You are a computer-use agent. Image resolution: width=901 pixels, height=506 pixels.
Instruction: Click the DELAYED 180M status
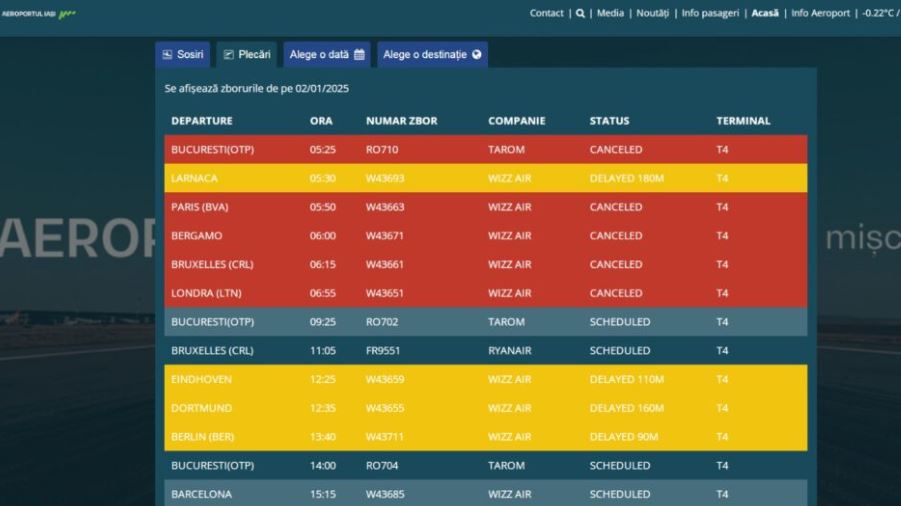[x=627, y=179]
